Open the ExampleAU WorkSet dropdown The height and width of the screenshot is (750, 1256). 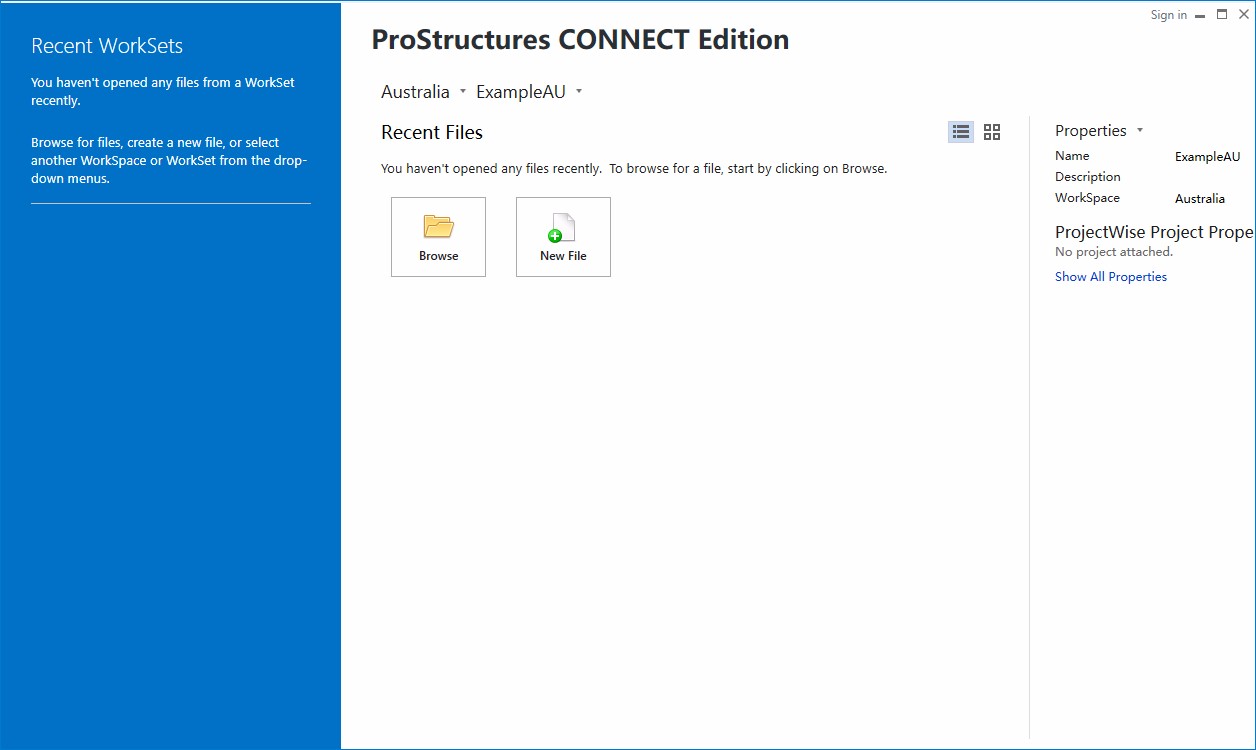[x=579, y=91]
